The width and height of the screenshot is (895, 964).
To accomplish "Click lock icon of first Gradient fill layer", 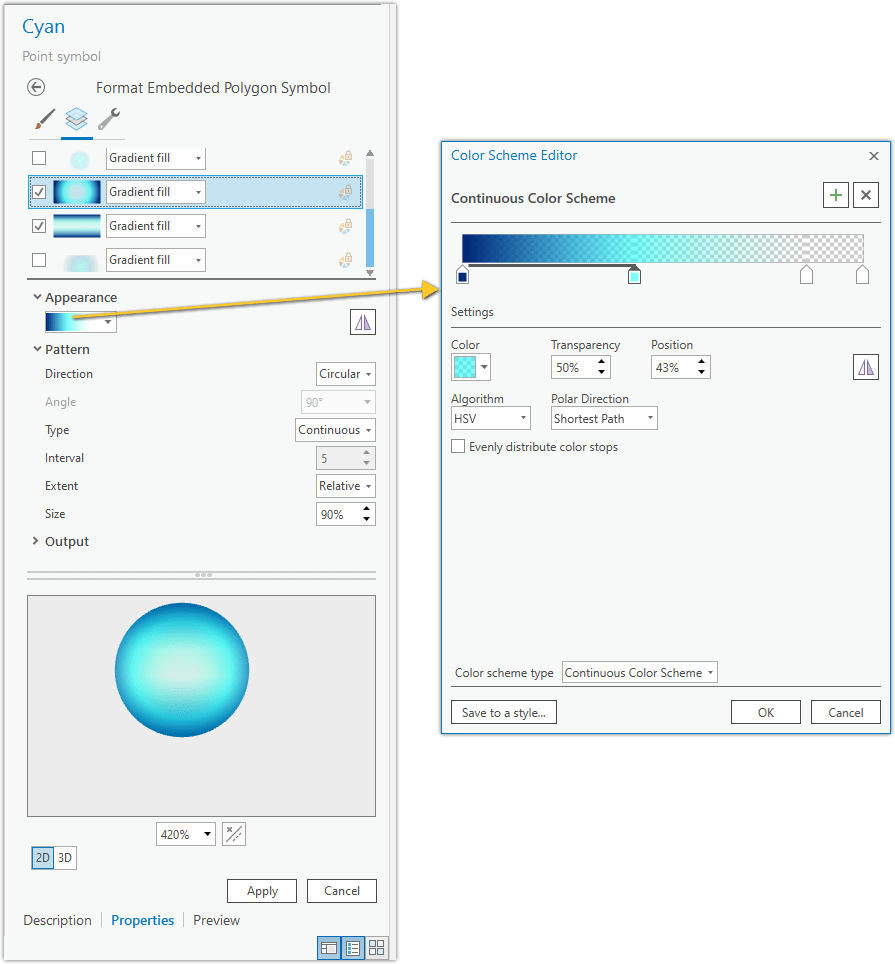I will [345, 159].
